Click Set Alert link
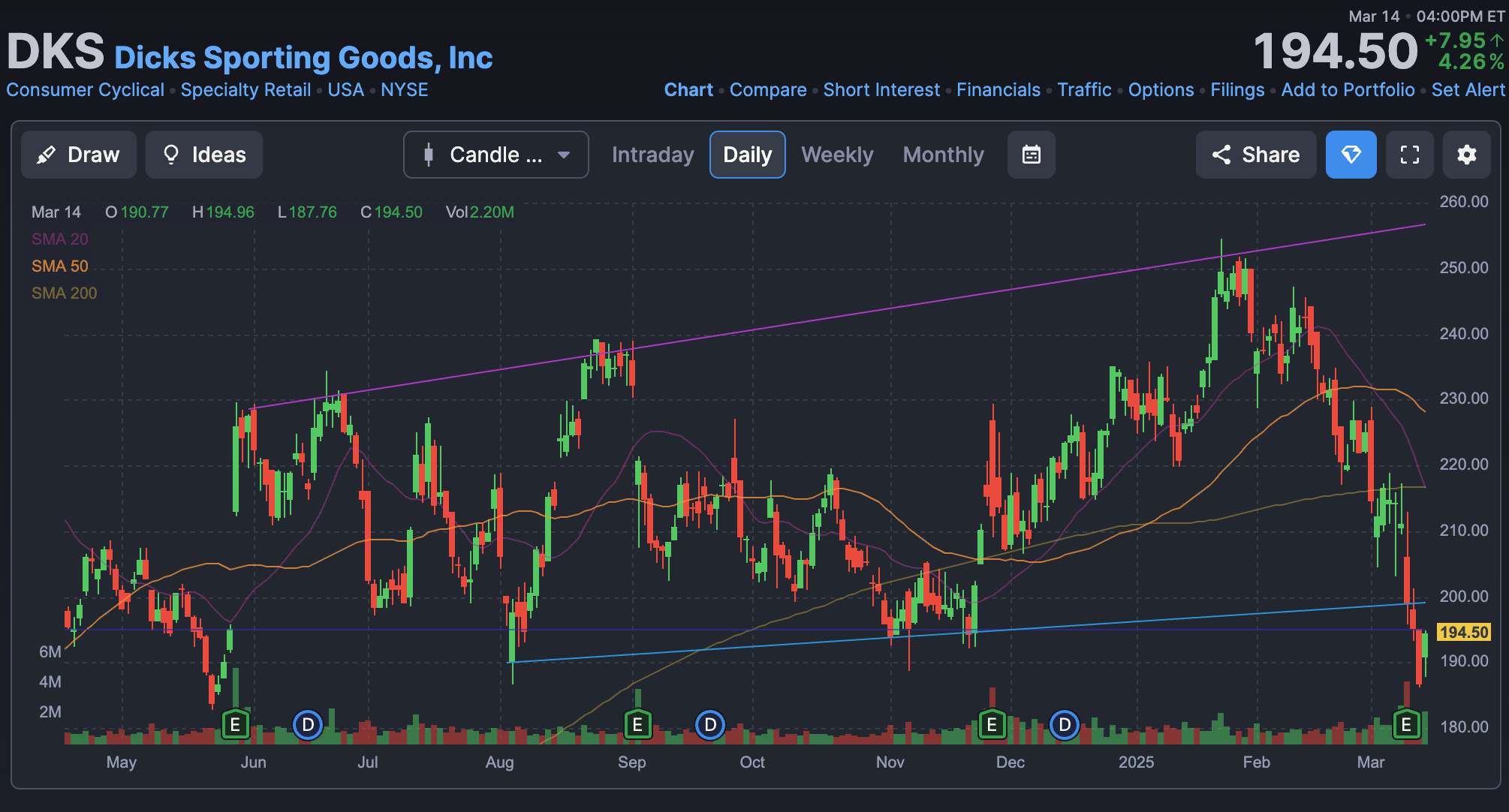 coord(1468,90)
